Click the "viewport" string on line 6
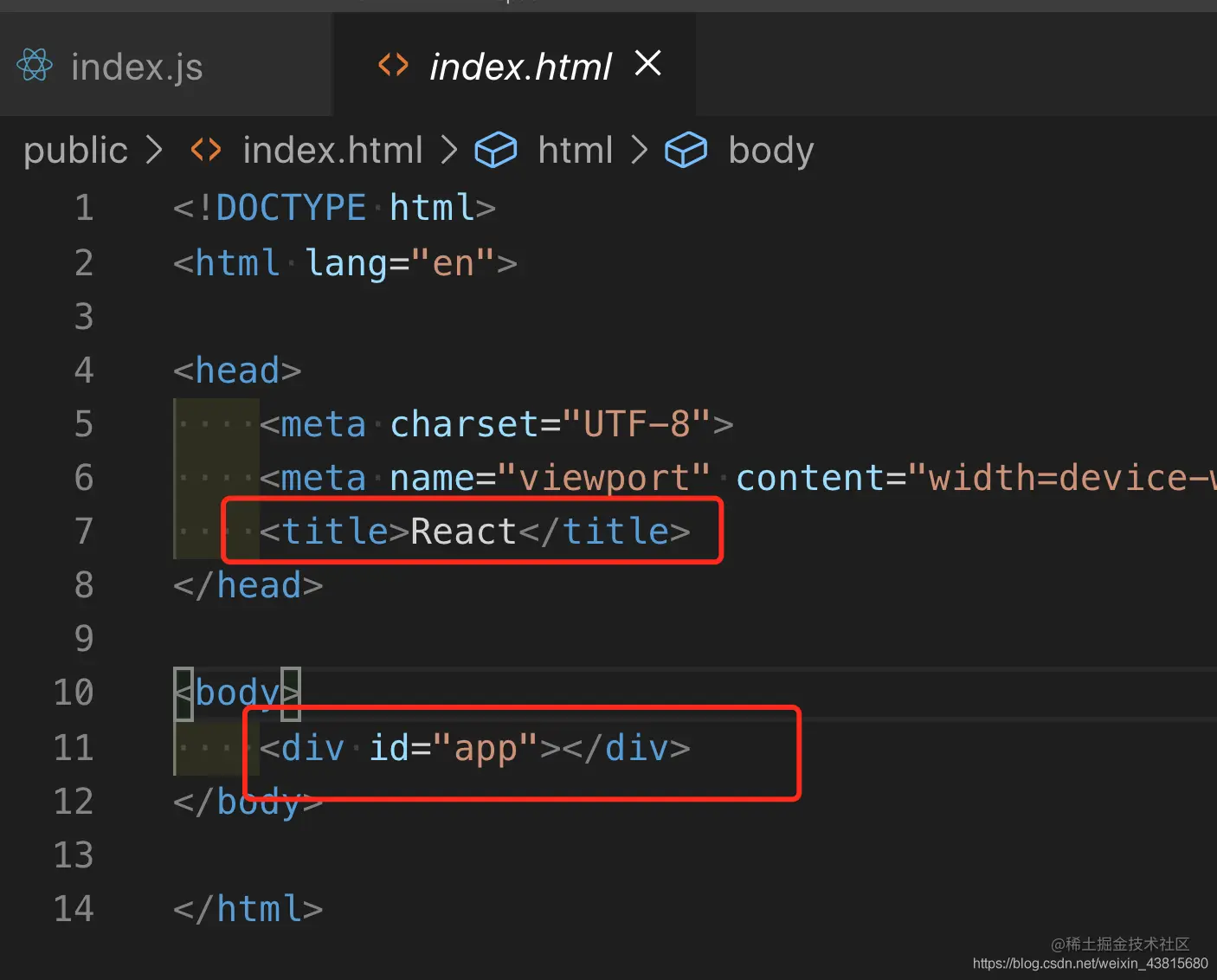Viewport: 1217px width, 980px height. click(x=604, y=478)
